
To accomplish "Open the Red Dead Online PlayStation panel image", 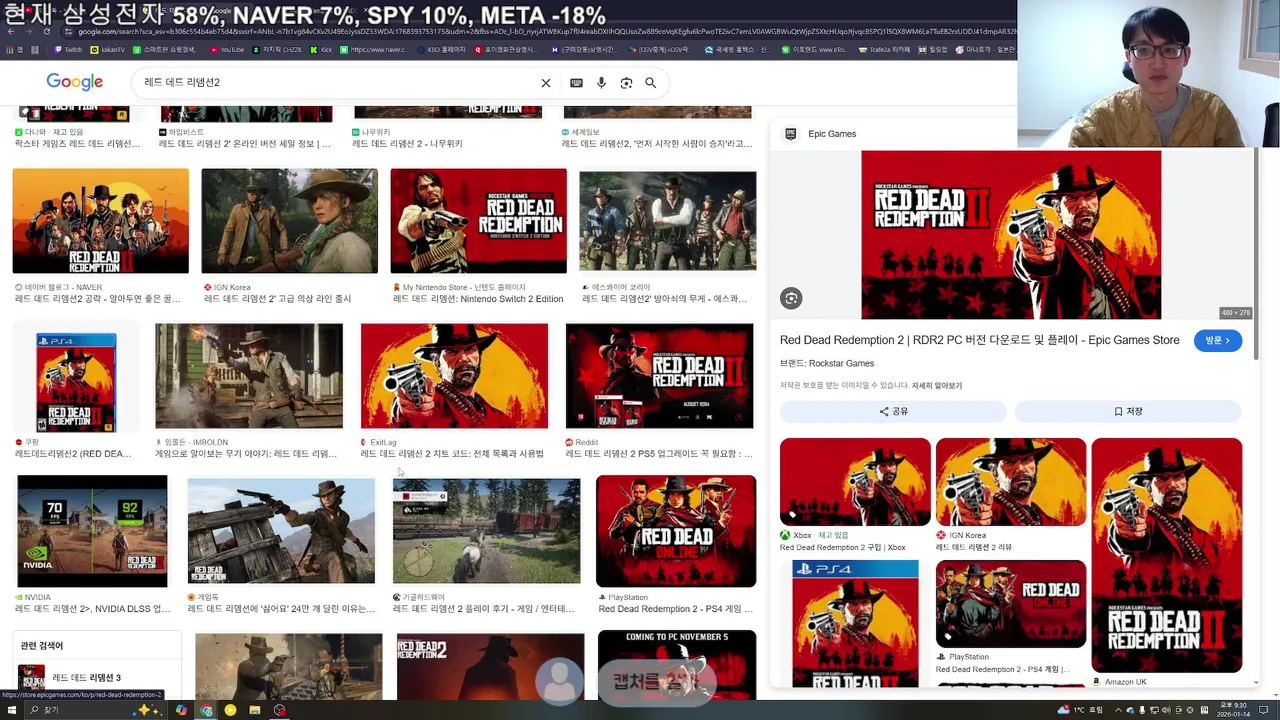I will tap(1011, 604).
